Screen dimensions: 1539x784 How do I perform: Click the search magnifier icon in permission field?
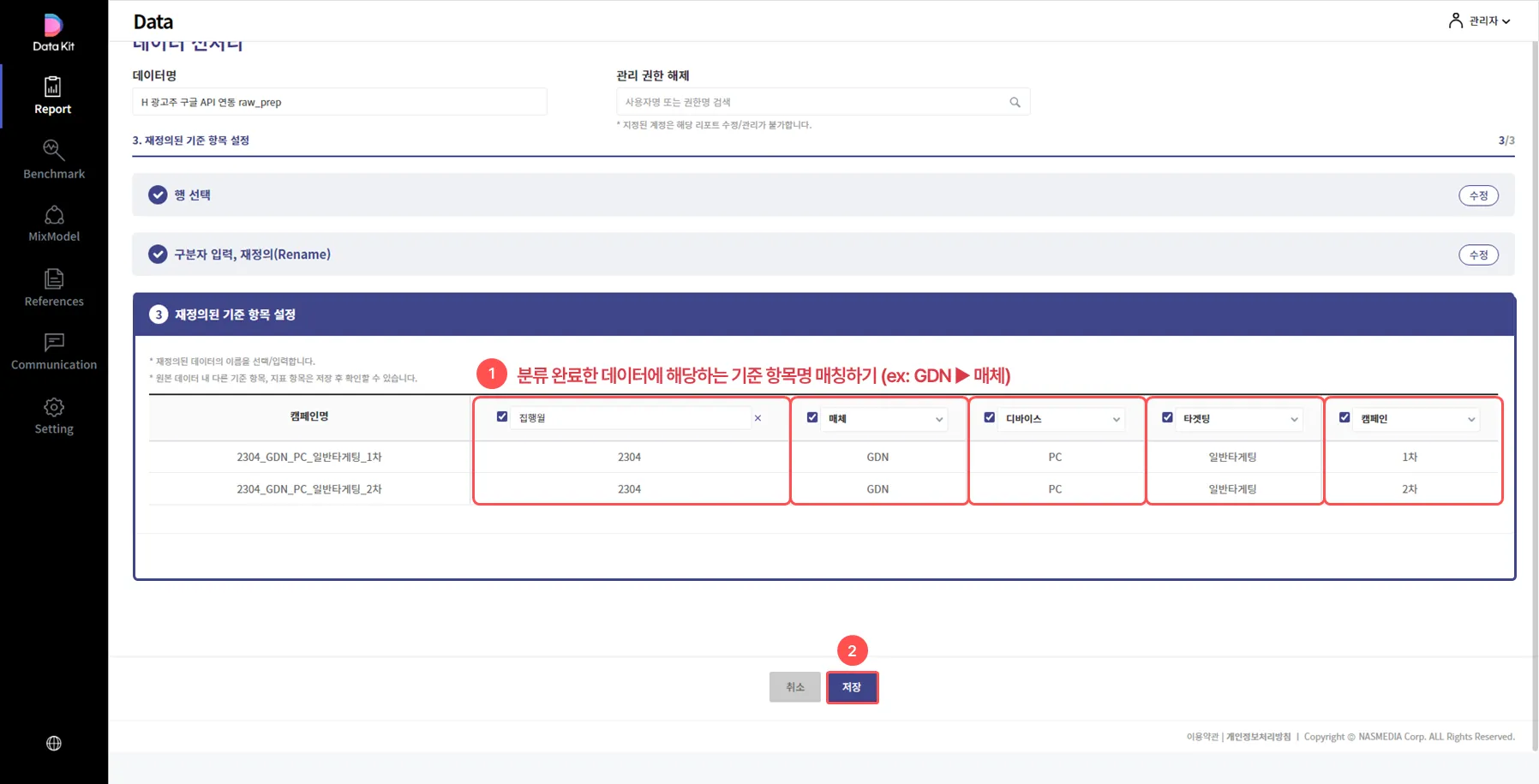tap(1015, 102)
